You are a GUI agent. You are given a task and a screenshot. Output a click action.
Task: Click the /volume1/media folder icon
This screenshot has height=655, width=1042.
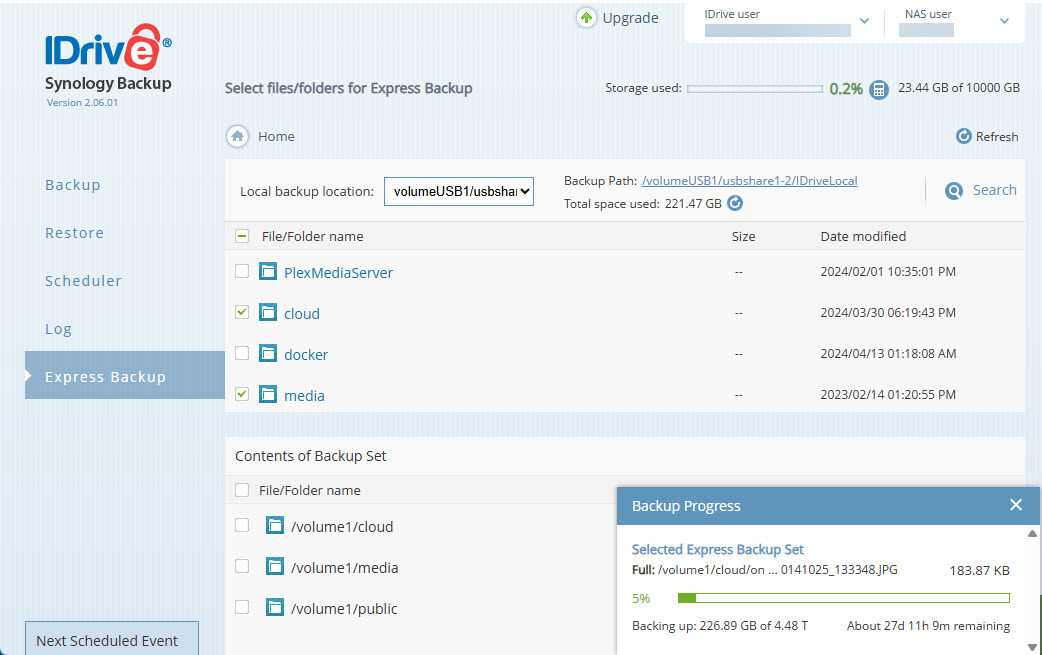coord(274,567)
